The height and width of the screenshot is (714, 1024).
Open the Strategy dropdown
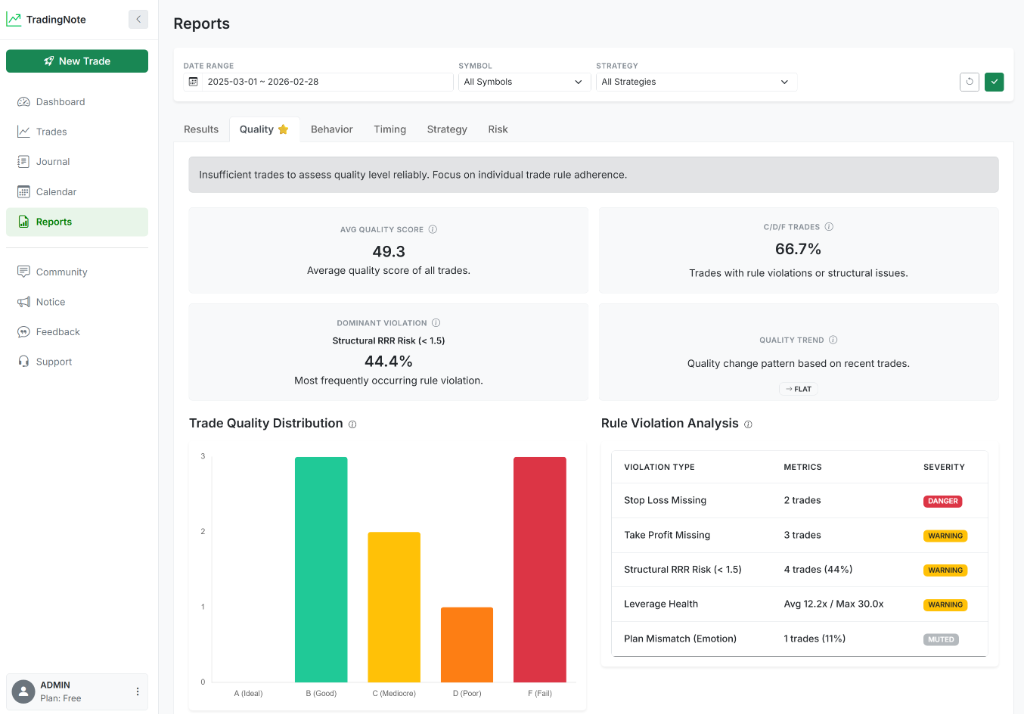[696, 82]
